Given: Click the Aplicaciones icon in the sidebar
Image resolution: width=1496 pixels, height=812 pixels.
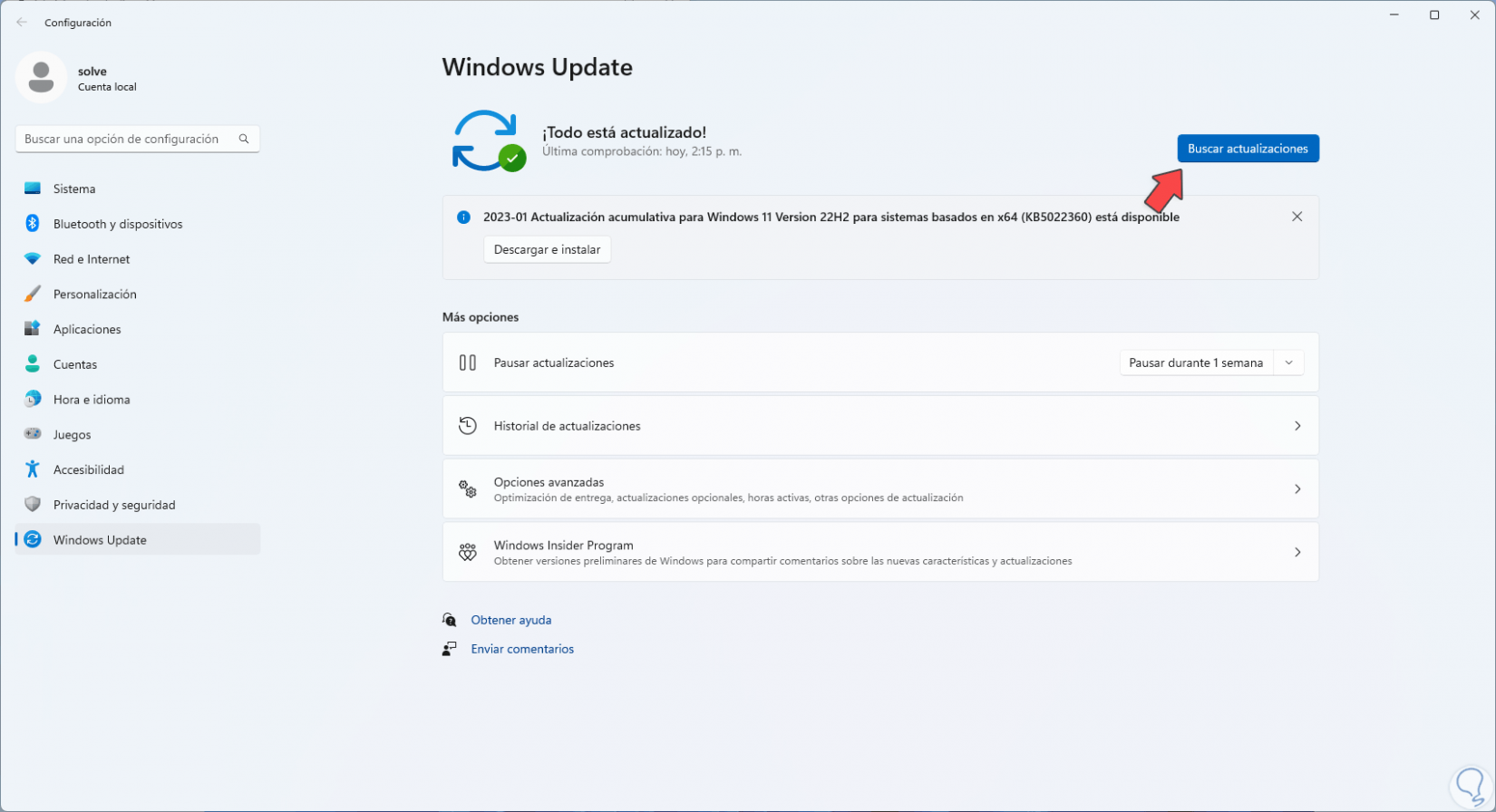Looking at the screenshot, I should (x=33, y=329).
